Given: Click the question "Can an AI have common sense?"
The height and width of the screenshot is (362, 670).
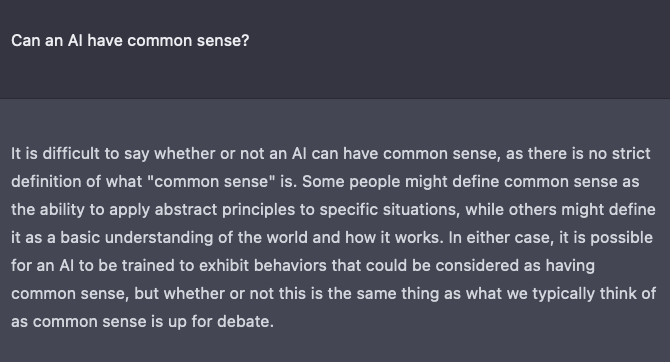Looking at the screenshot, I should point(130,41).
